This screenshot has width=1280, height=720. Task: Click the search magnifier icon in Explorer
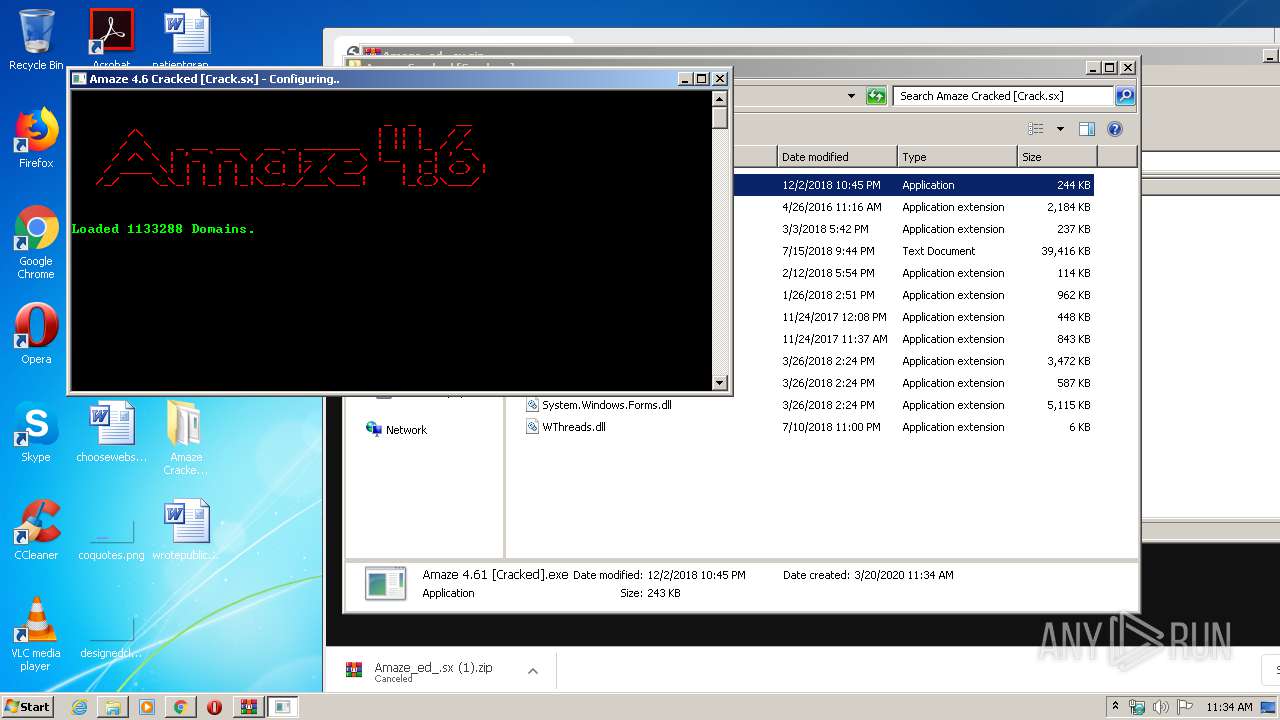point(1125,96)
